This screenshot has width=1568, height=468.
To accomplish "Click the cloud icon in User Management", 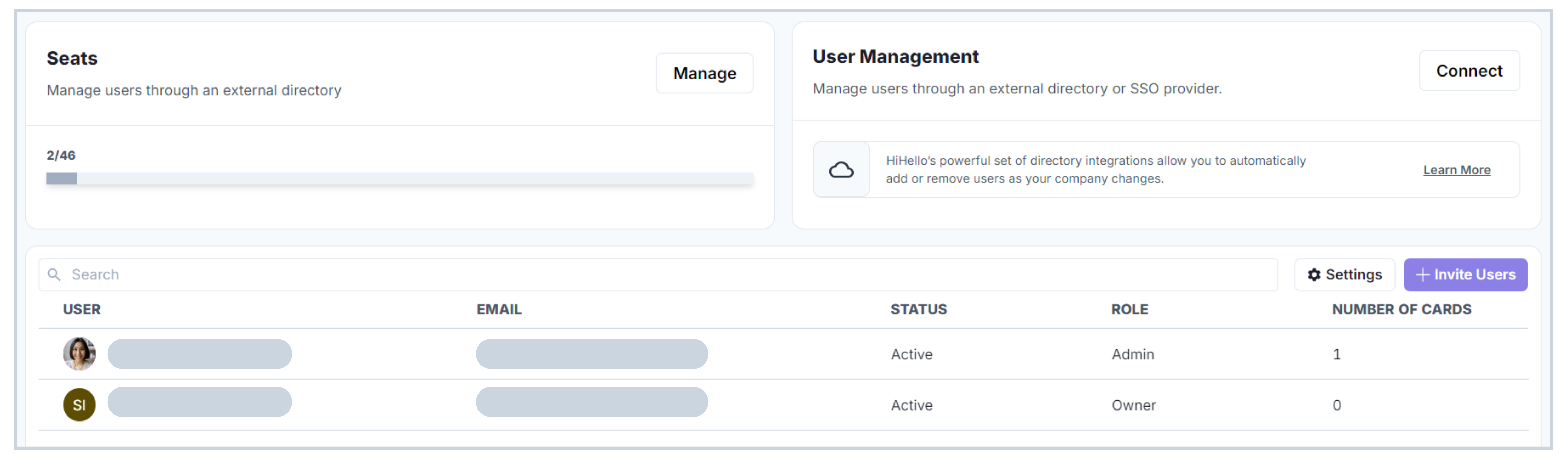I will coord(841,170).
